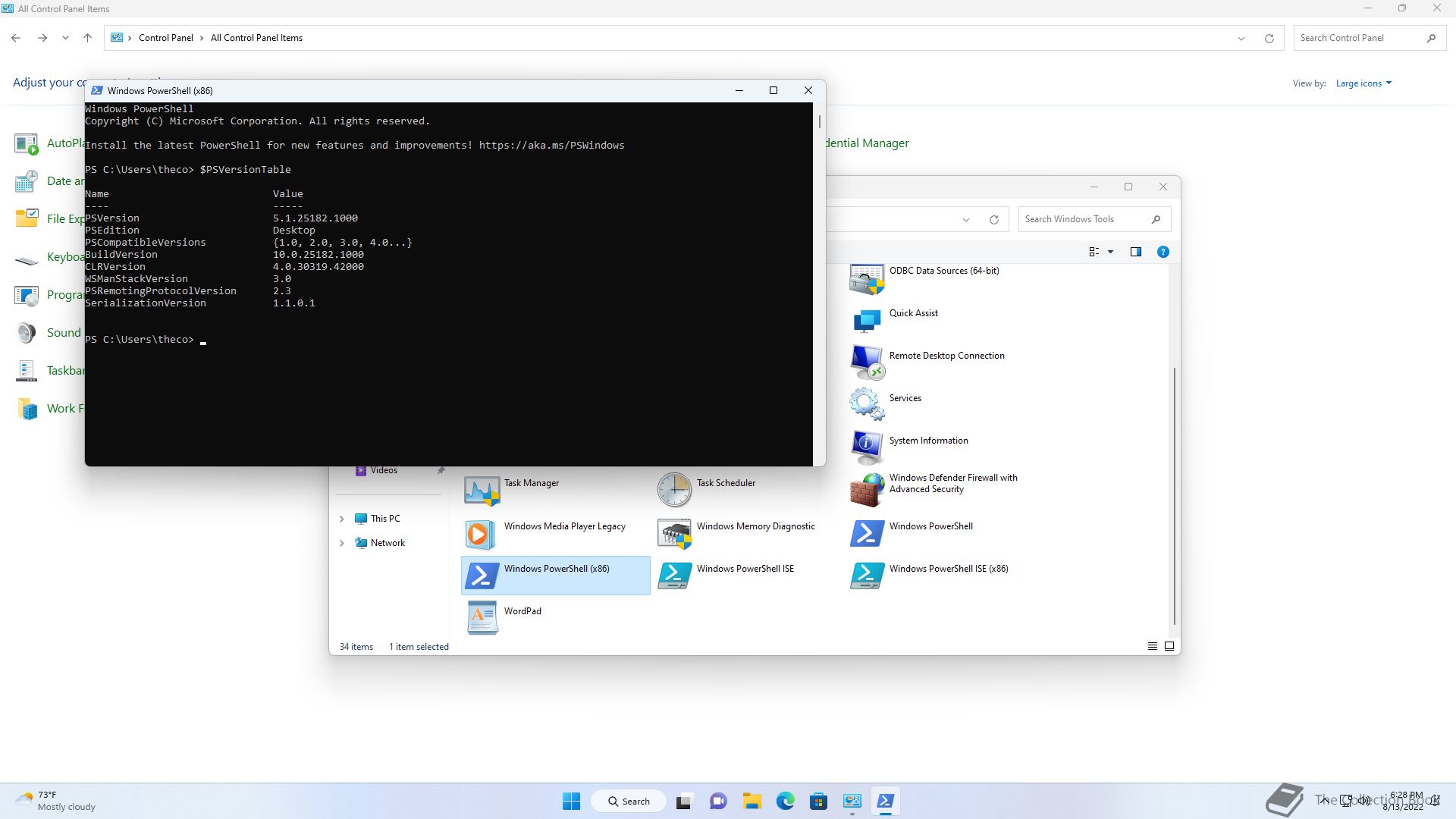The height and width of the screenshot is (819, 1456).
Task: Open ODBC Data Sources (64-bit) icon
Action: [867, 278]
